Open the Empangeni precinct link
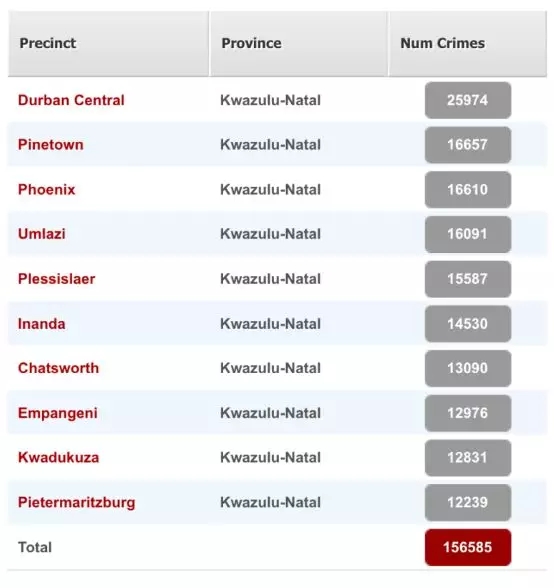Image resolution: width=554 pixels, height=588 pixels. (58, 413)
